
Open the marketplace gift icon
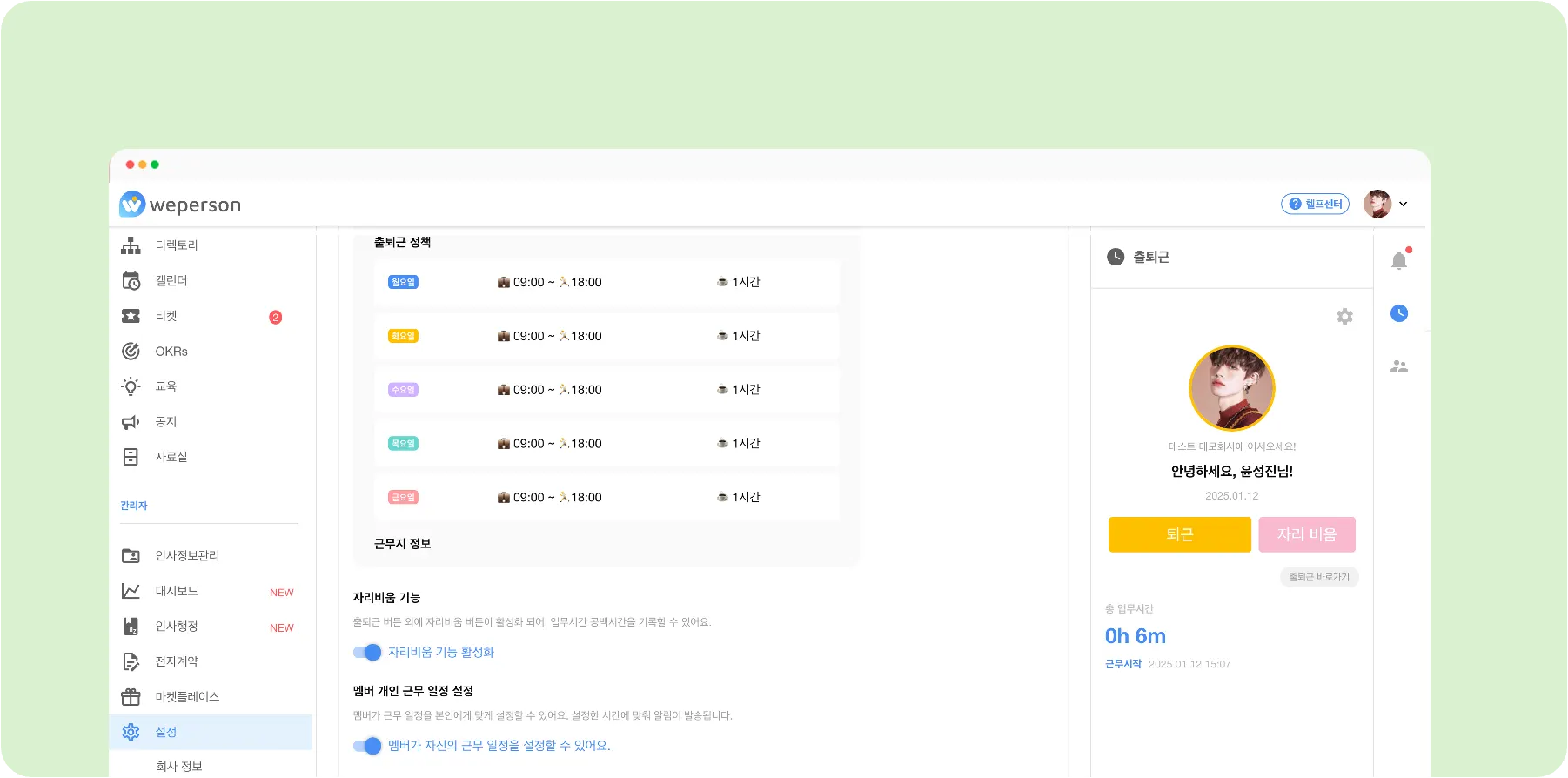pyautogui.click(x=131, y=697)
